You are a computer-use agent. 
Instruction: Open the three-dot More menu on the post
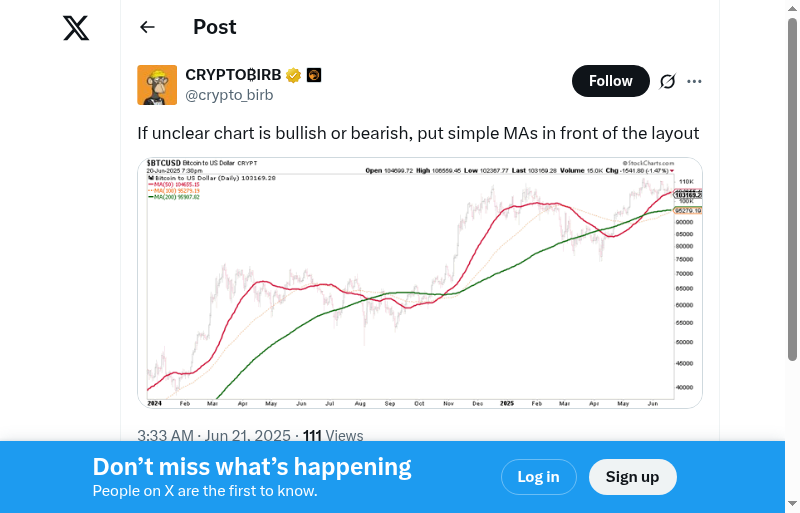coord(695,81)
